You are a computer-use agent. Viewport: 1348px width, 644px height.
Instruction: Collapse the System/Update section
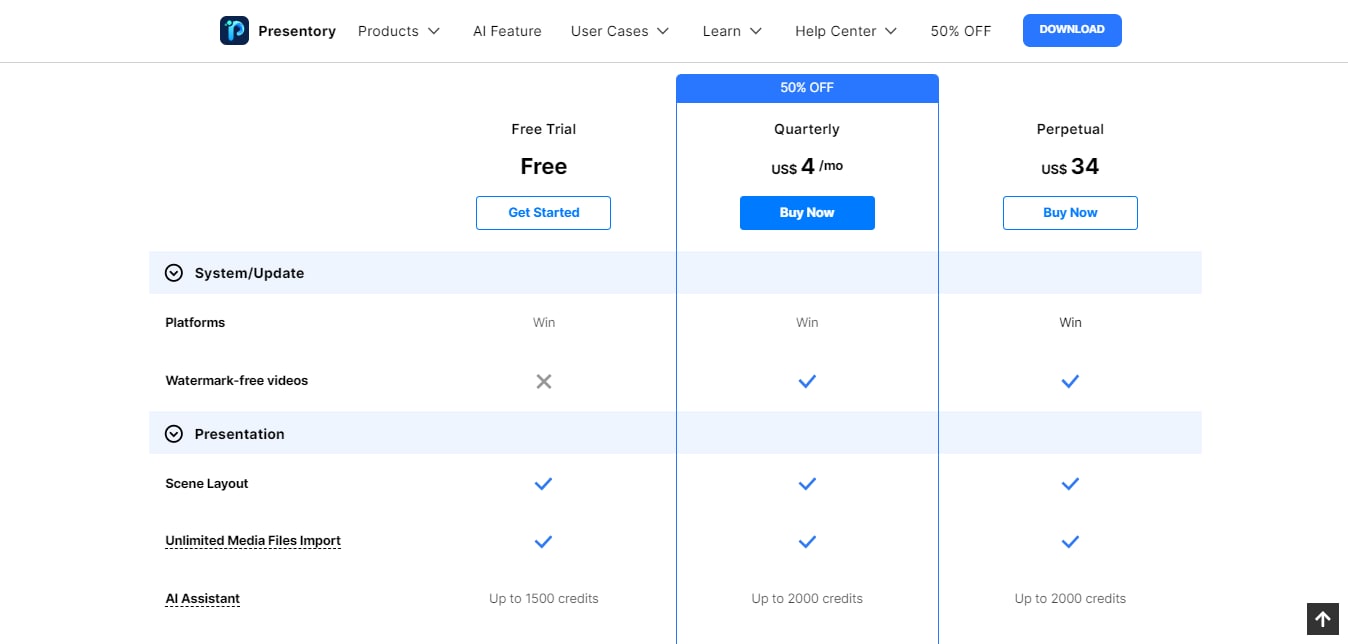[174, 273]
